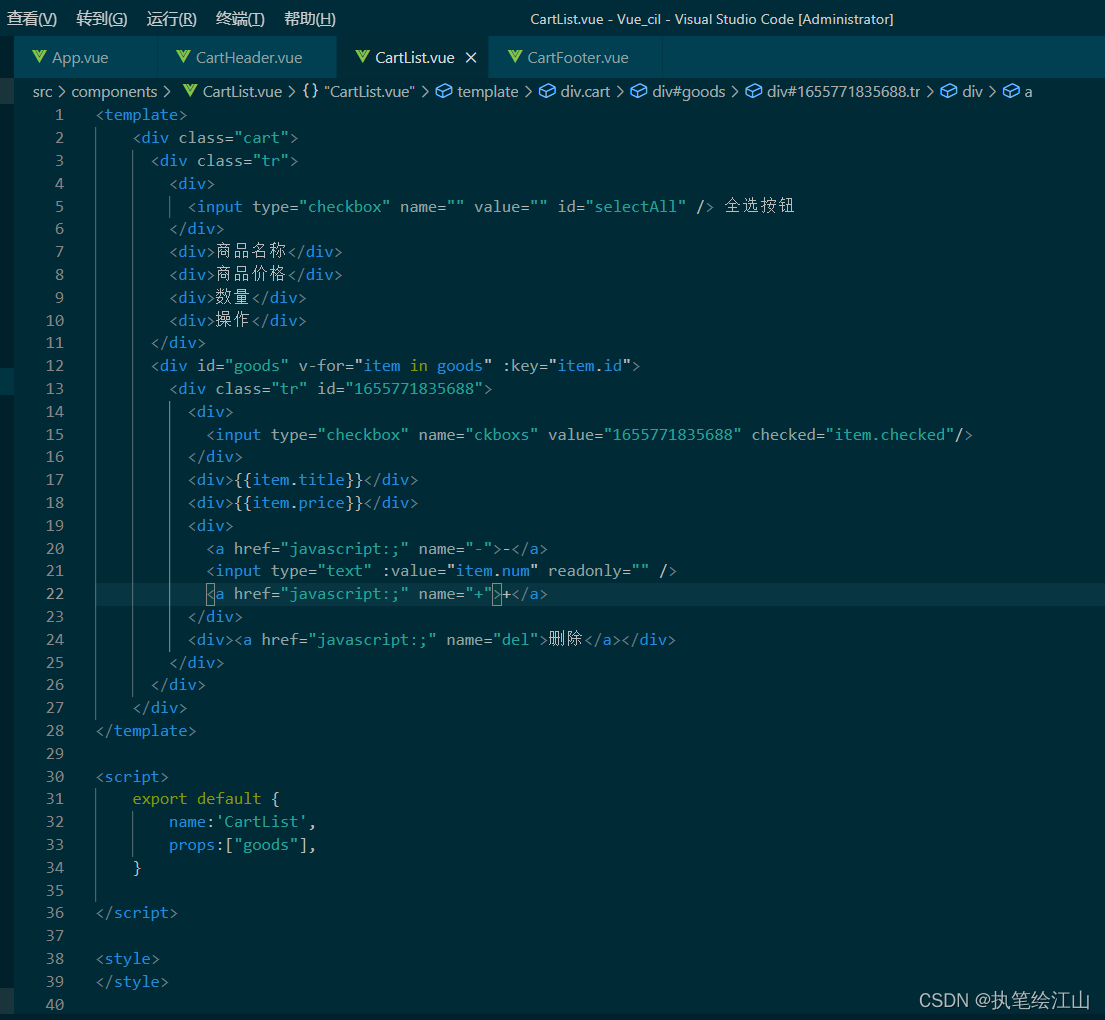Click the braces "CartList.vue" breadcrumb
1105x1020 pixels.
coord(359,92)
